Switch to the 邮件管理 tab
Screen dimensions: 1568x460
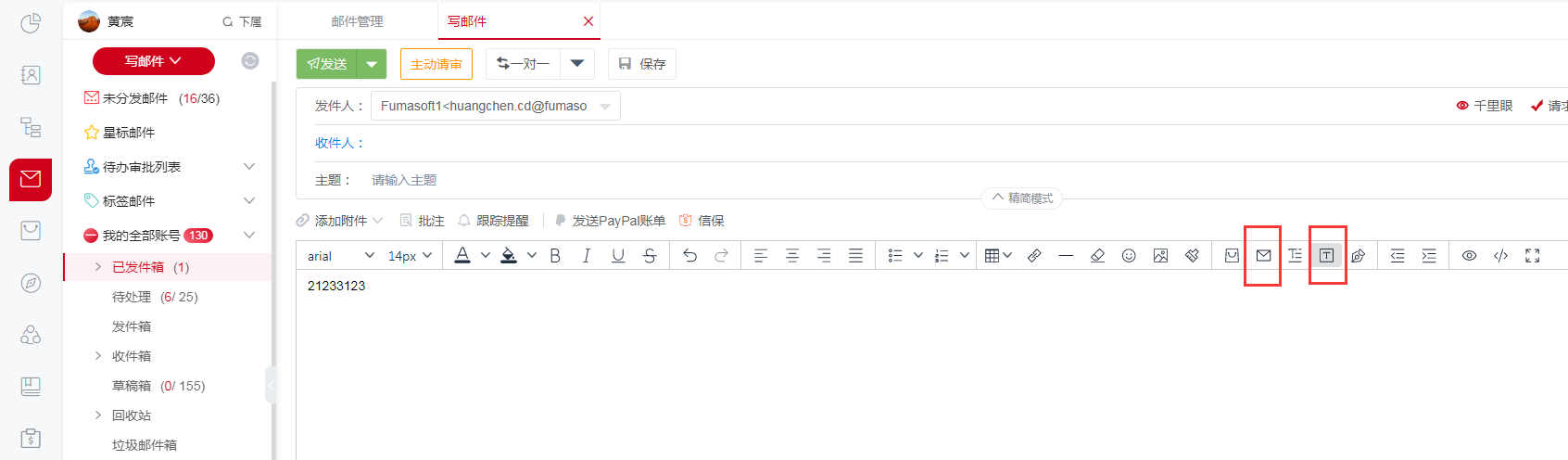pos(357,21)
